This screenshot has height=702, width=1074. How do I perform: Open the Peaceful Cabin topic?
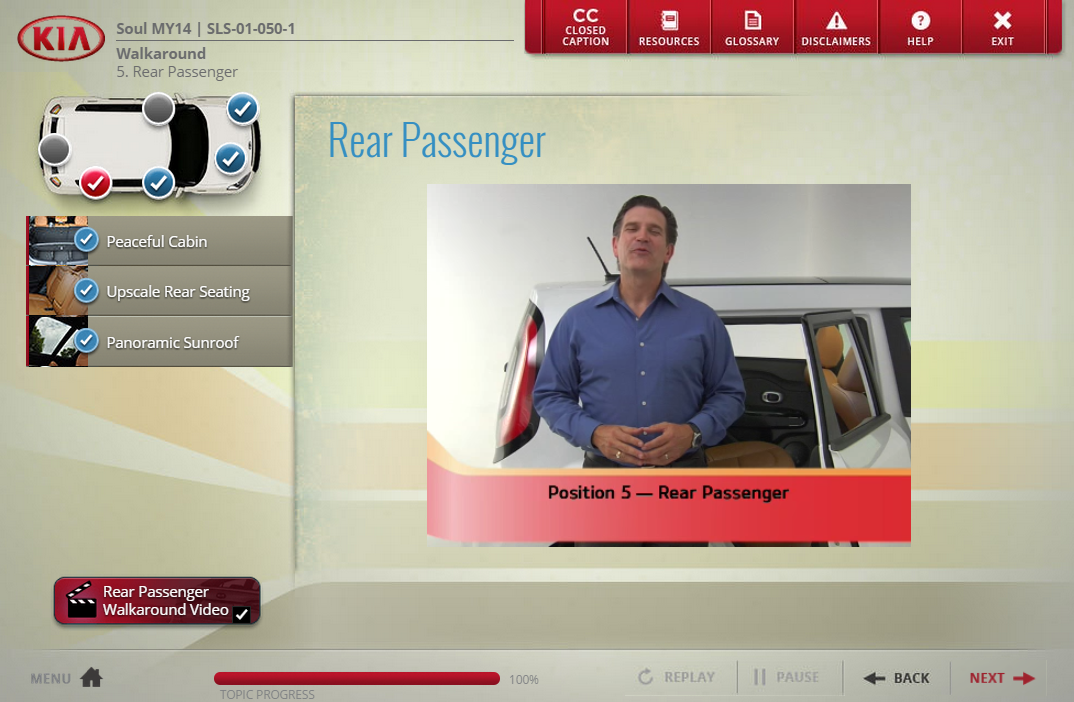click(160, 241)
